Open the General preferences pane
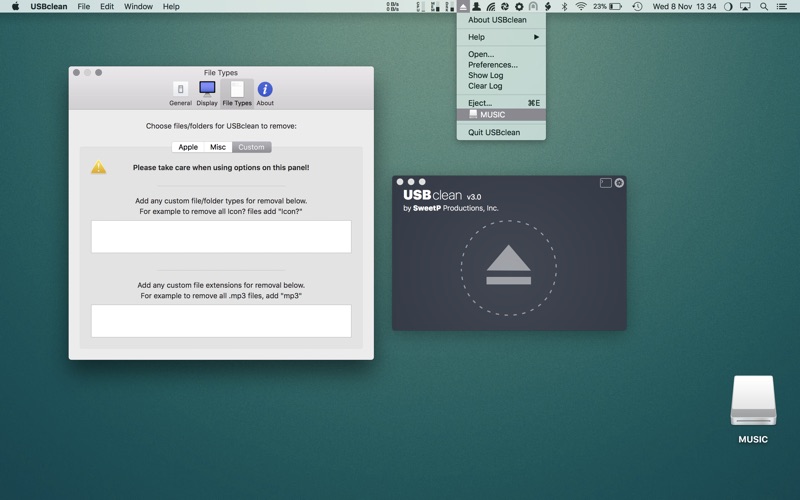 (x=180, y=93)
